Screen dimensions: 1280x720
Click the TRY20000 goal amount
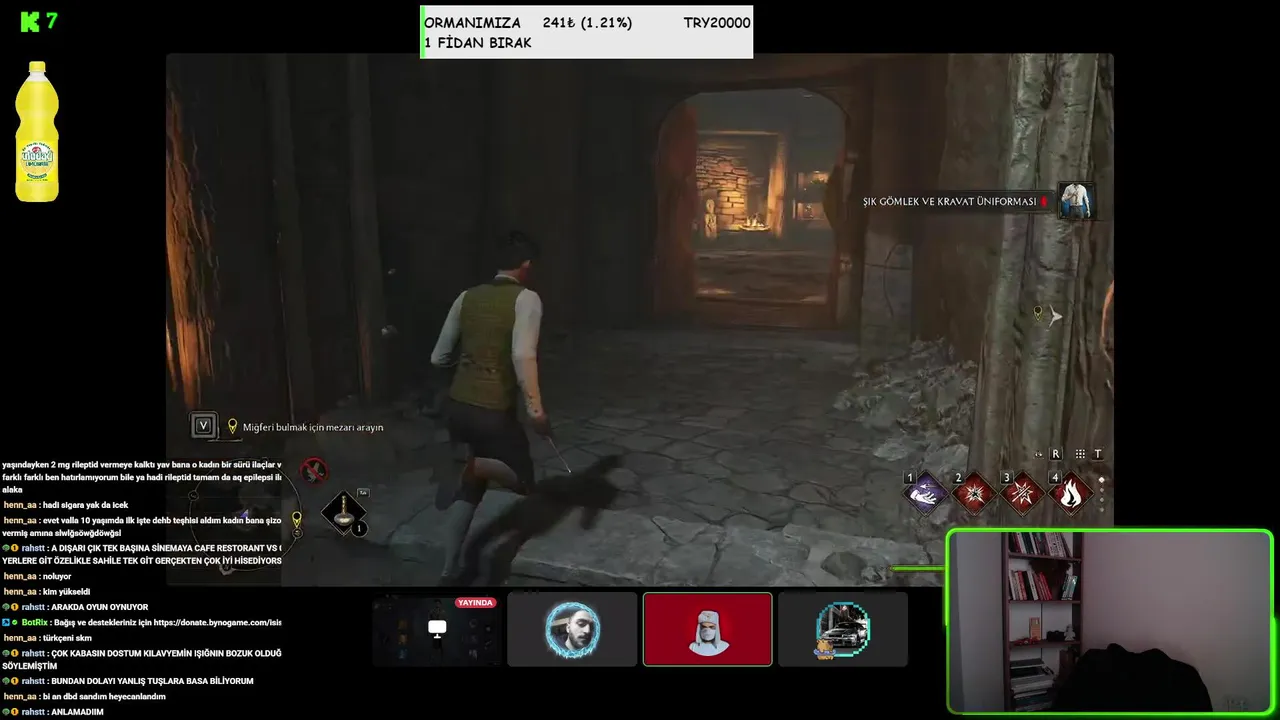click(x=717, y=23)
